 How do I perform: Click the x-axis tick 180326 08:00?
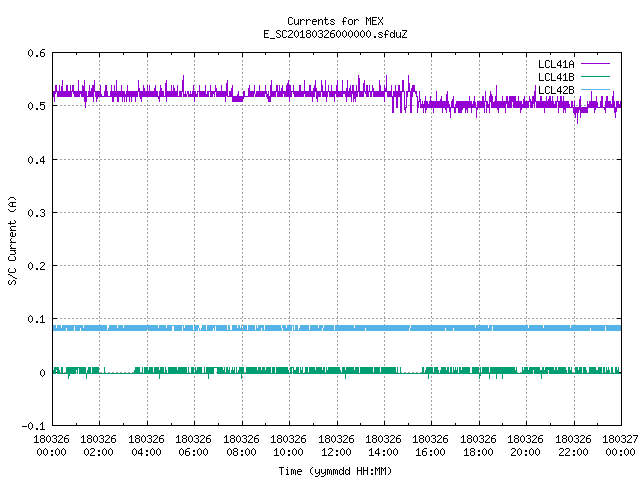(241, 446)
